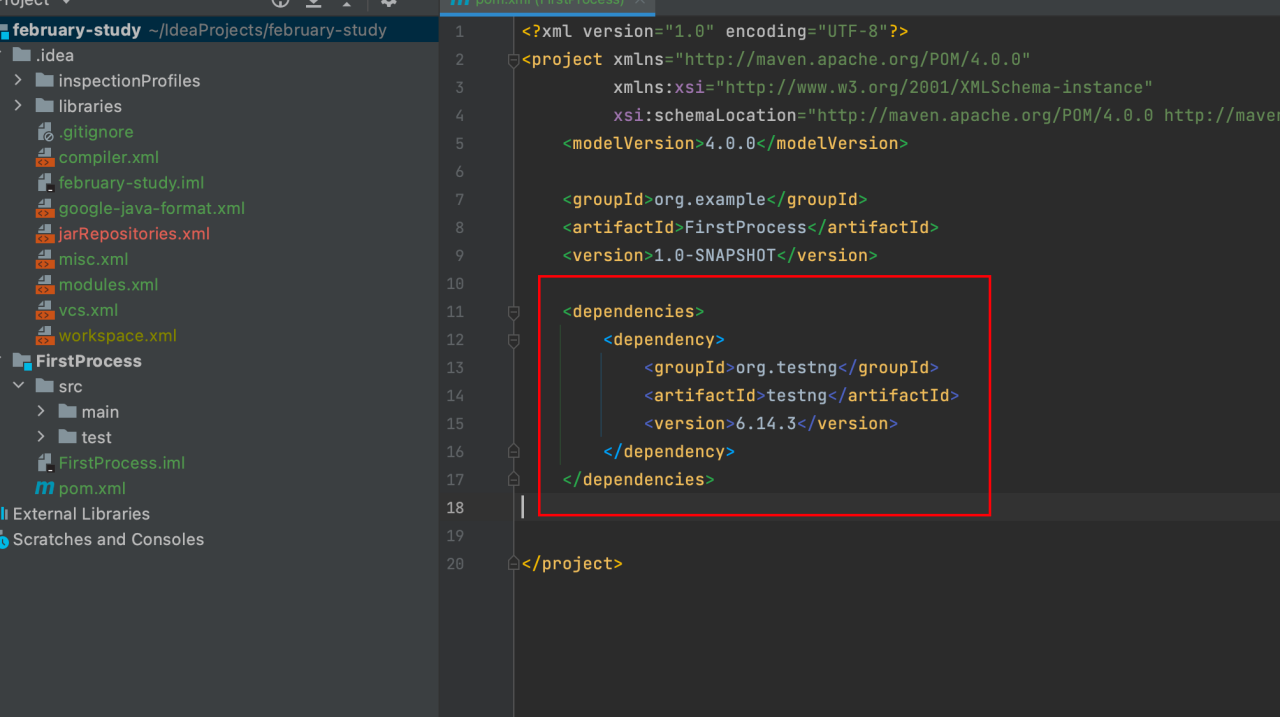This screenshot has height=717, width=1280.
Task: Click the libraries folder icon
Action: coord(44,106)
